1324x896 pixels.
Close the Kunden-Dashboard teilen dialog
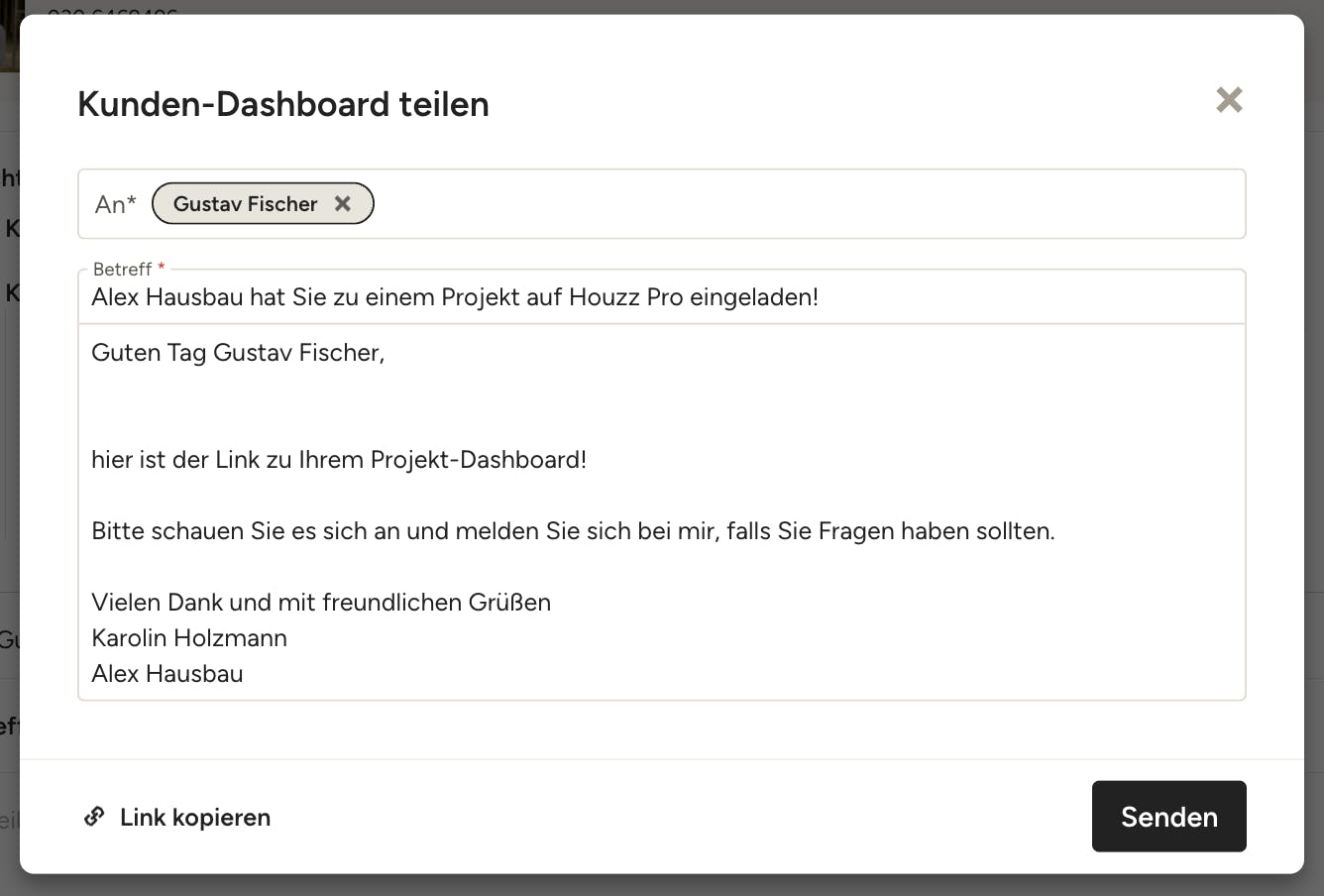[x=1229, y=100]
